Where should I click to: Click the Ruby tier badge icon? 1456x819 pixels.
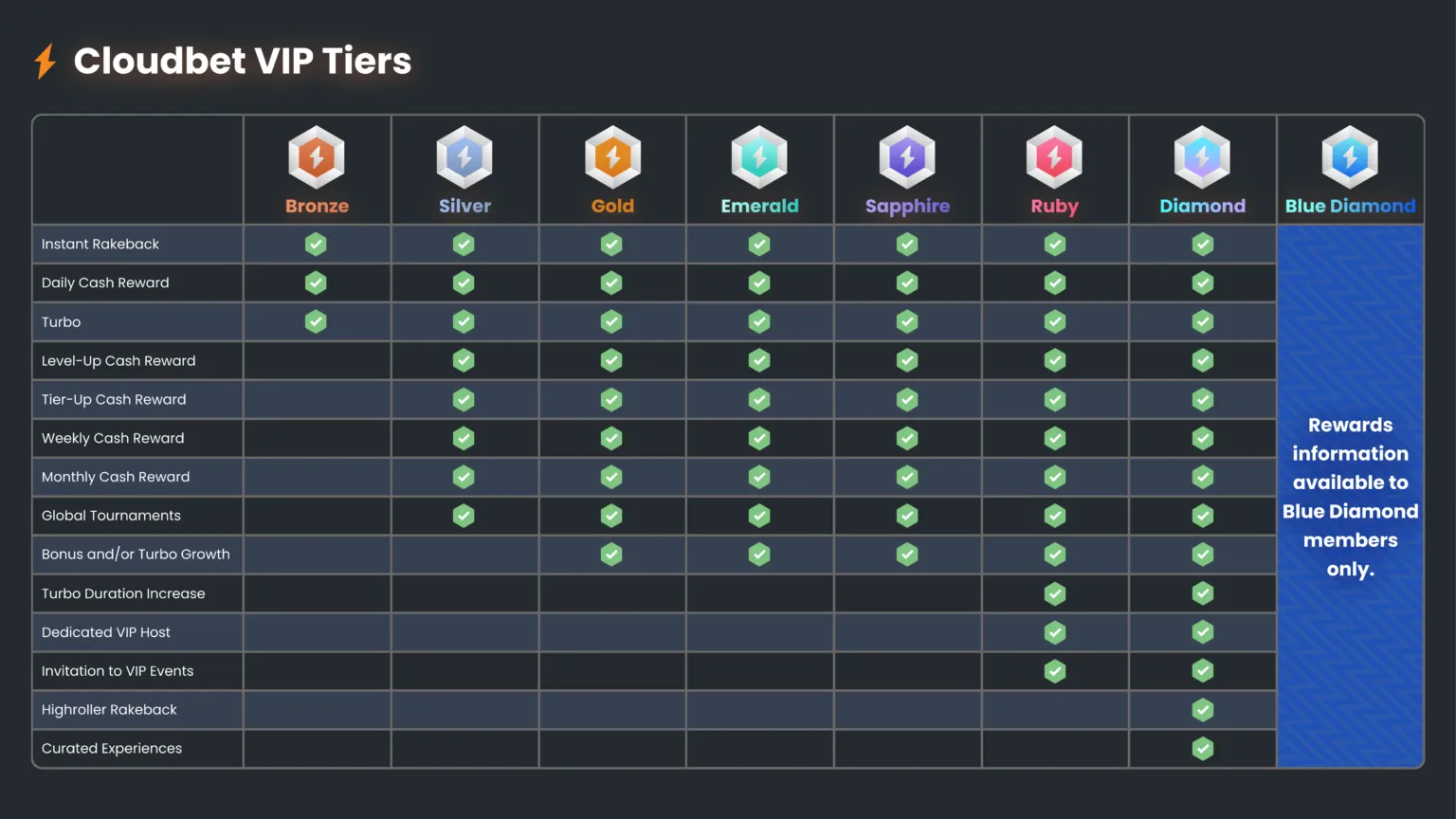1054,157
